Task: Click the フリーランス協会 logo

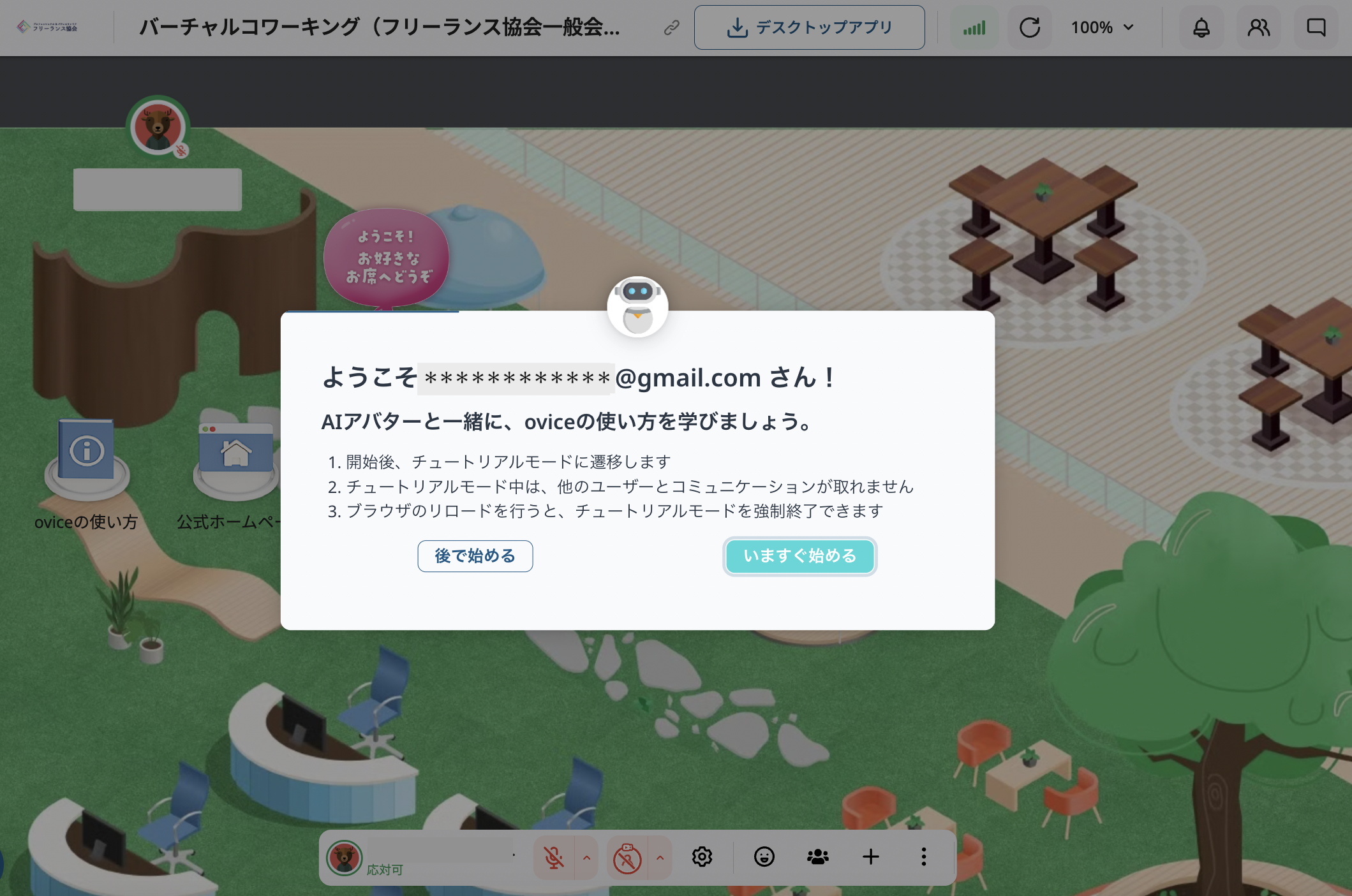Action: point(47,27)
